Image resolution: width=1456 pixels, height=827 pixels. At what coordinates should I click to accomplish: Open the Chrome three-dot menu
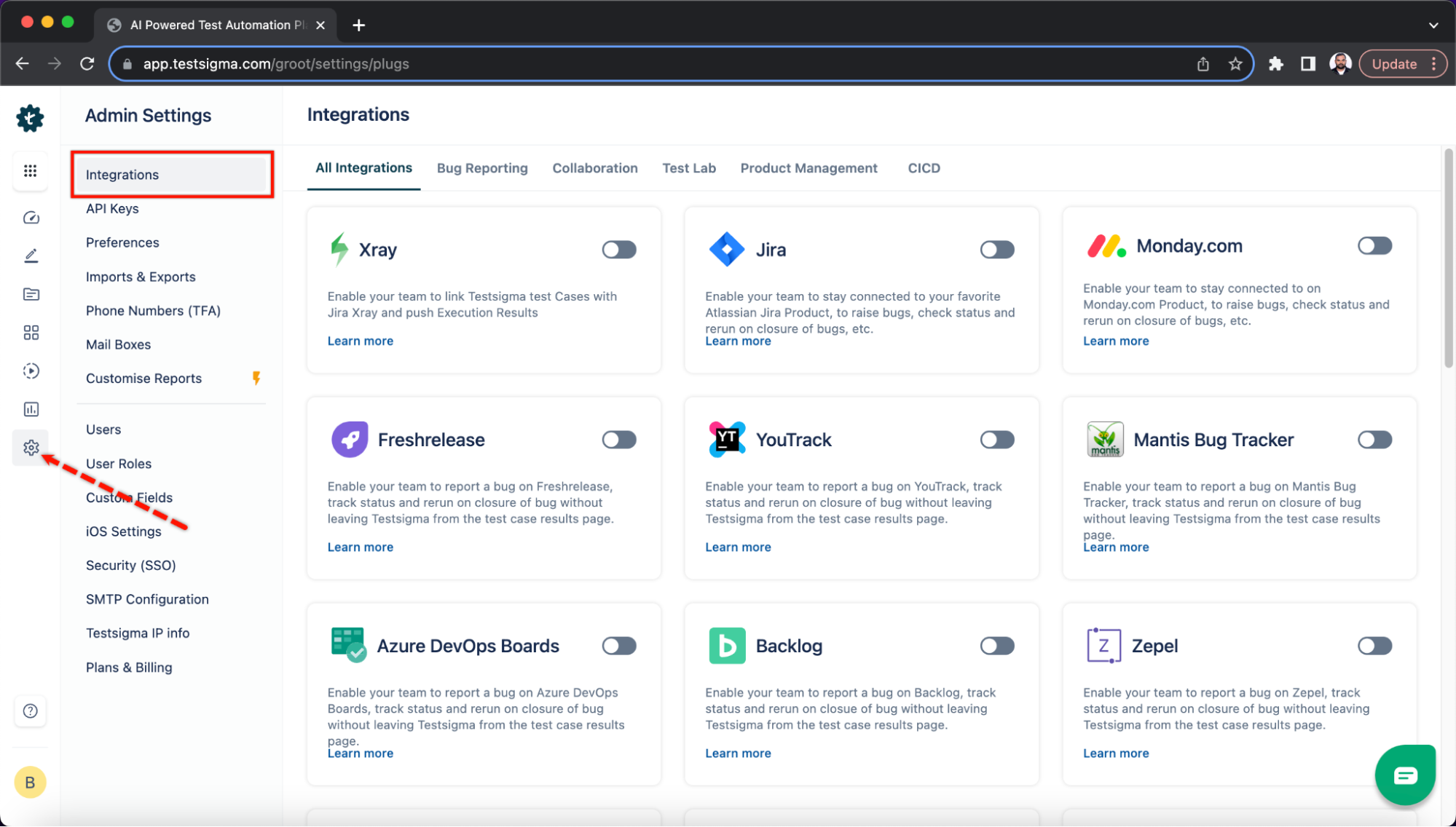1433,64
